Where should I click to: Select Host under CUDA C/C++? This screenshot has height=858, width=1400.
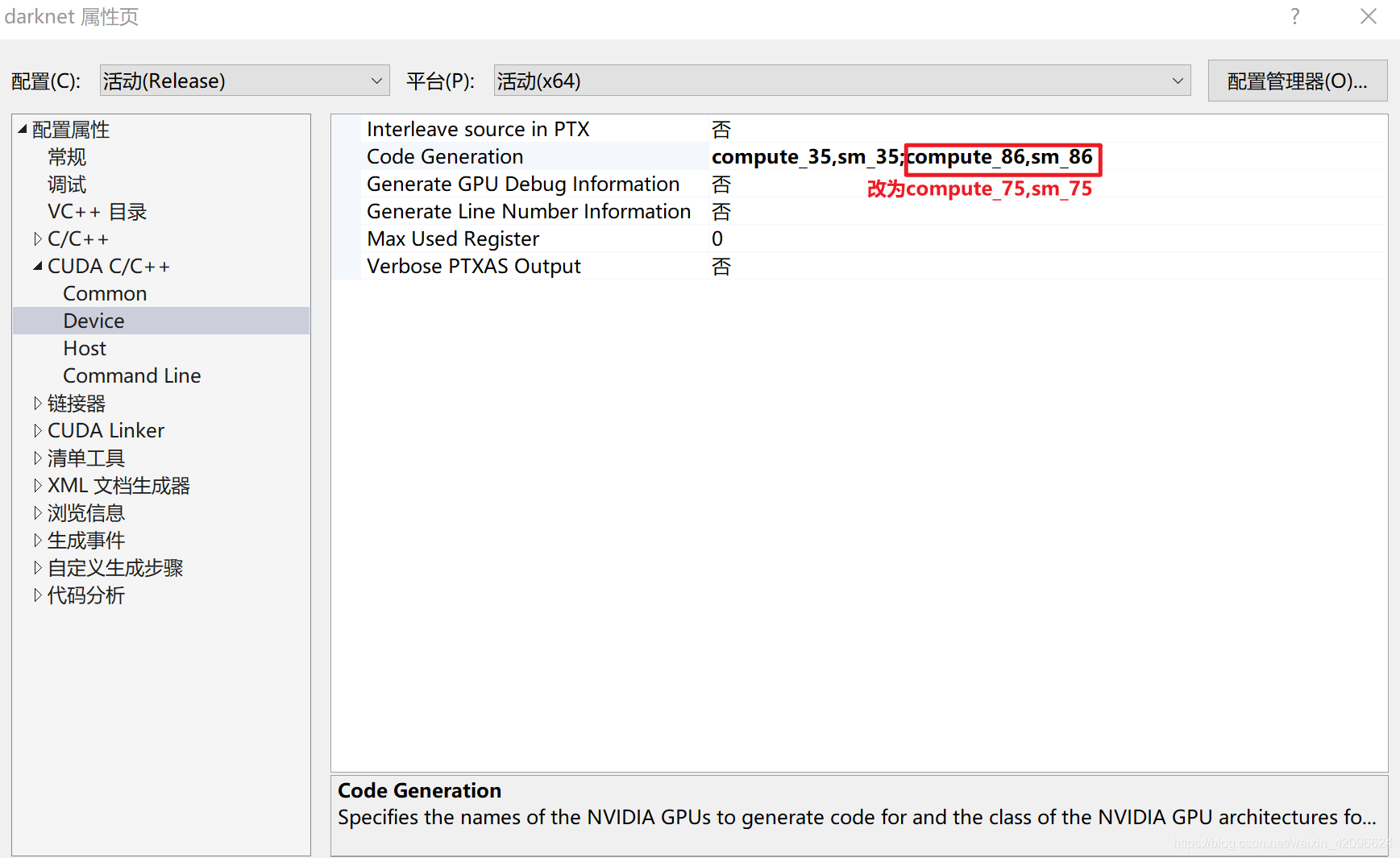(x=85, y=348)
